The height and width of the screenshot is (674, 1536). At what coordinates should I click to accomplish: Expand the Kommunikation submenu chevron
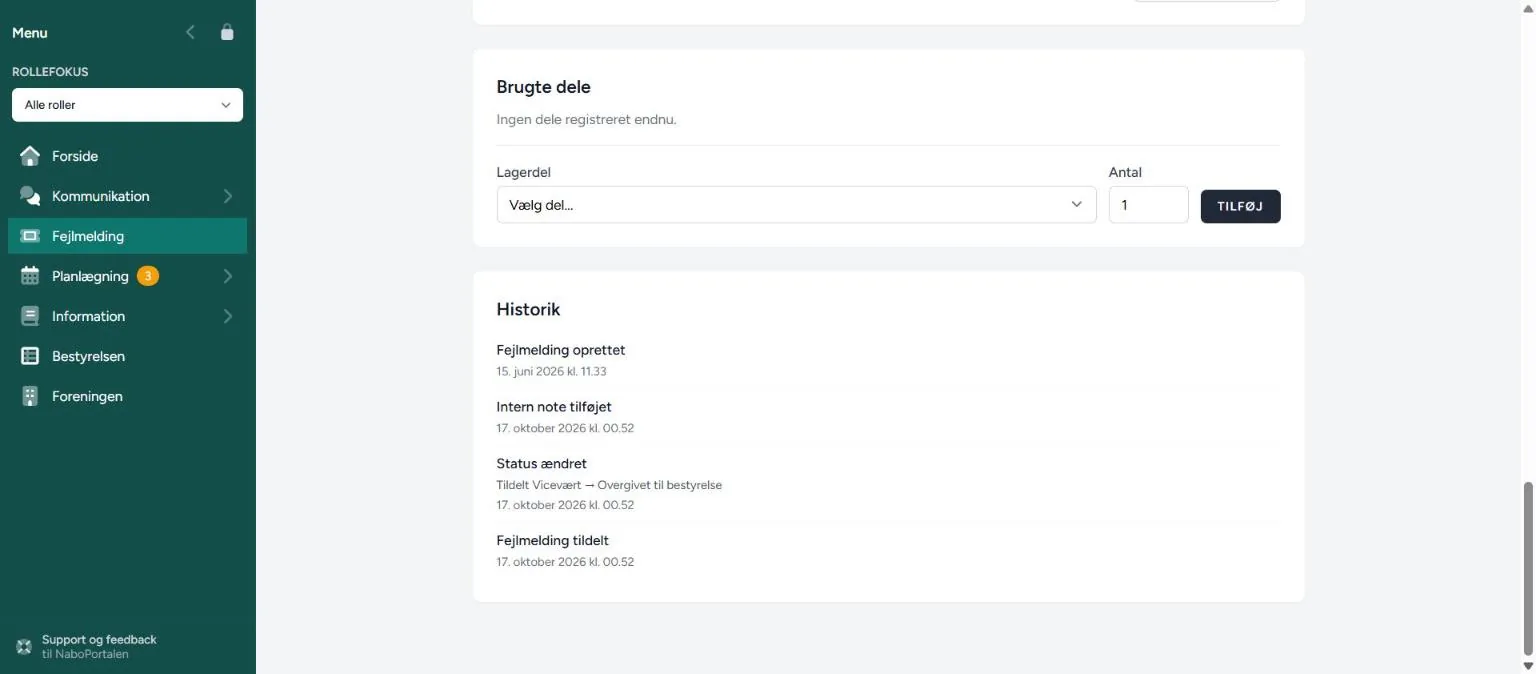[227, 196]
